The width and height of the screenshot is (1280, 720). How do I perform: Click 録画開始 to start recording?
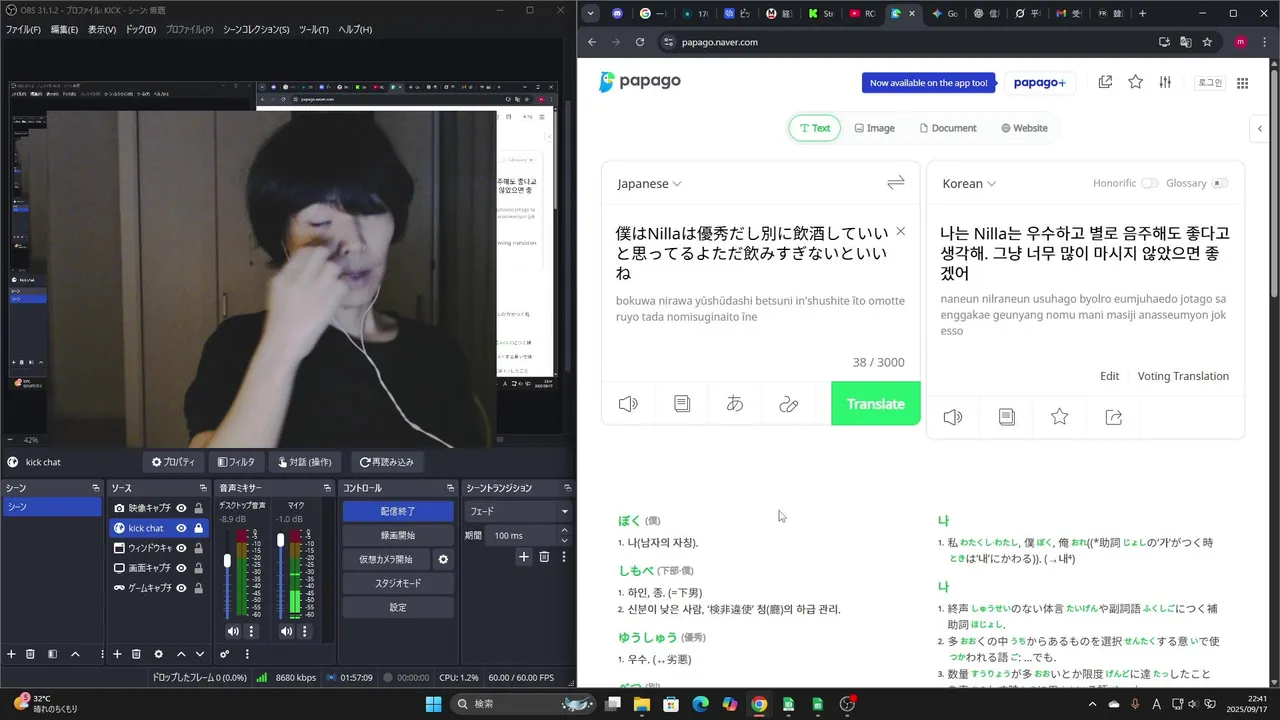point(398,535)
